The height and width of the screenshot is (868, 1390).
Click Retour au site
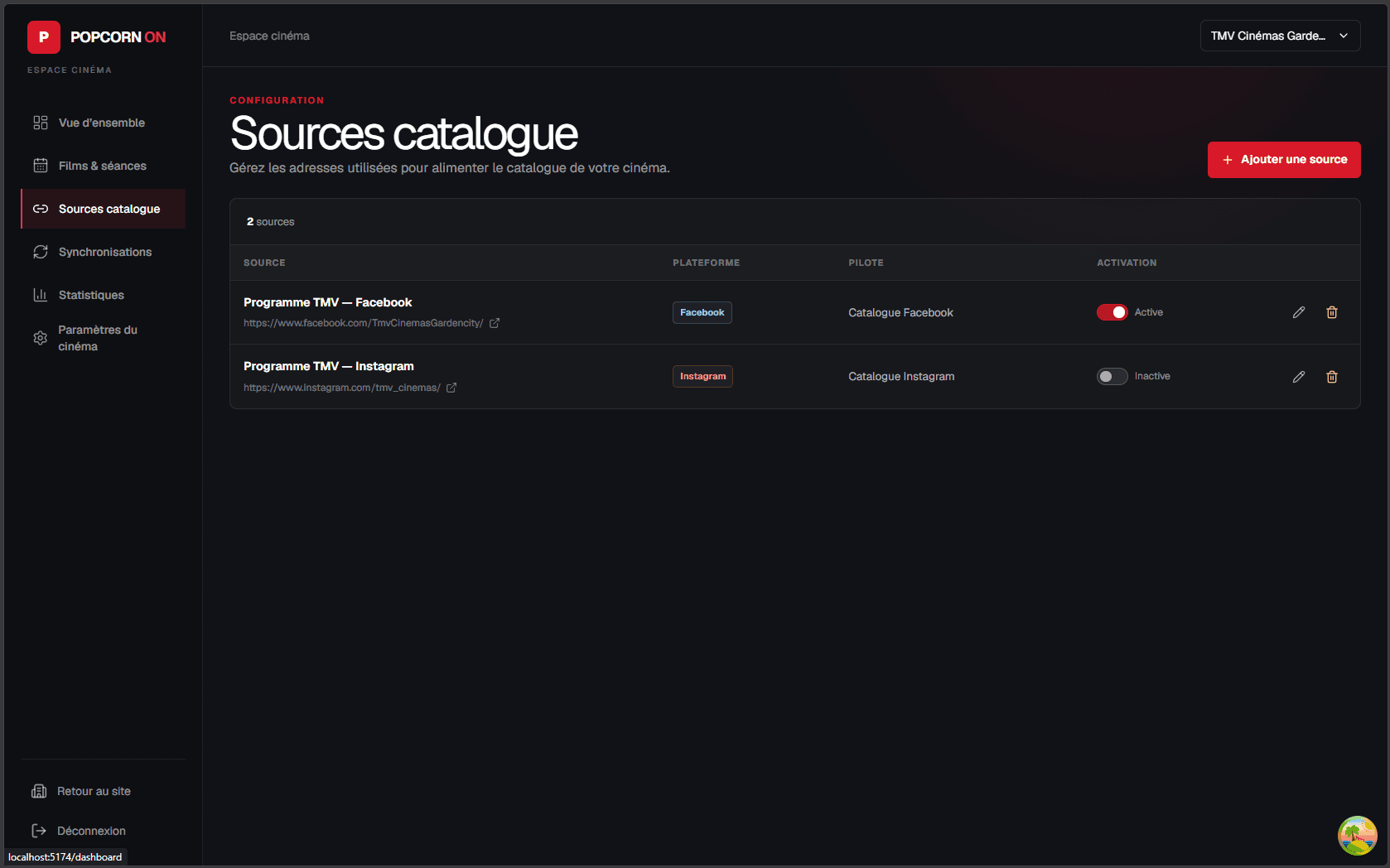(x=103, y=791)
